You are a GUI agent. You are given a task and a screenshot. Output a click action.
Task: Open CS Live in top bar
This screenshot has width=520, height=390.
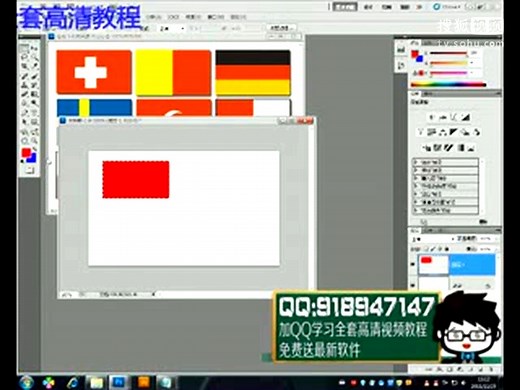click(x=447, y=7)
